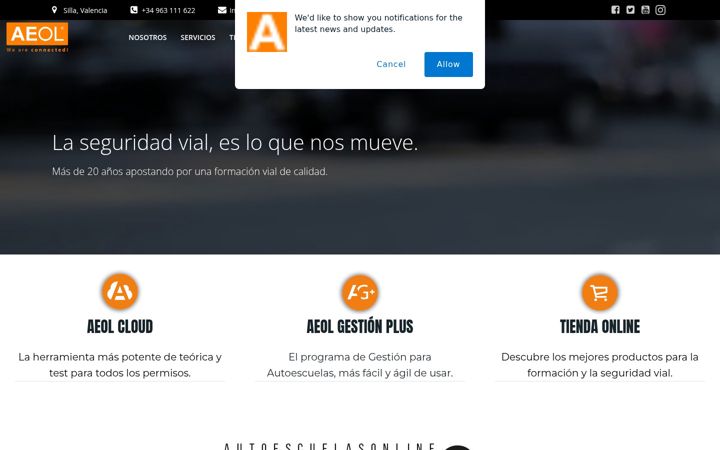
Task: Click the notification message 'We'd like to show you notifications'
Action: 378,23
